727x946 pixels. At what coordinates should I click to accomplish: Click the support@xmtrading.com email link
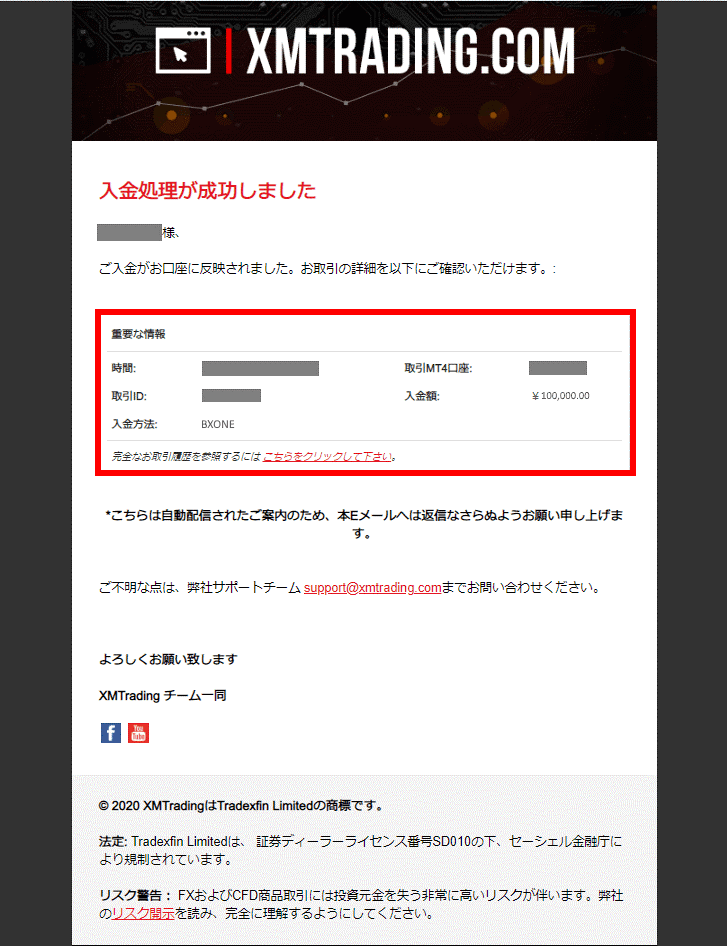pos(372,588)
